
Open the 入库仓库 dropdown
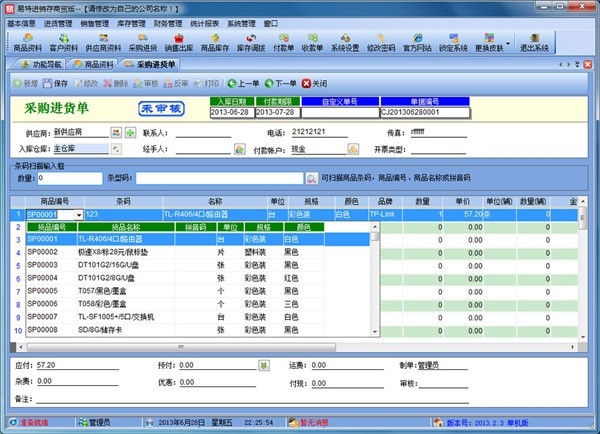(117, 149)
